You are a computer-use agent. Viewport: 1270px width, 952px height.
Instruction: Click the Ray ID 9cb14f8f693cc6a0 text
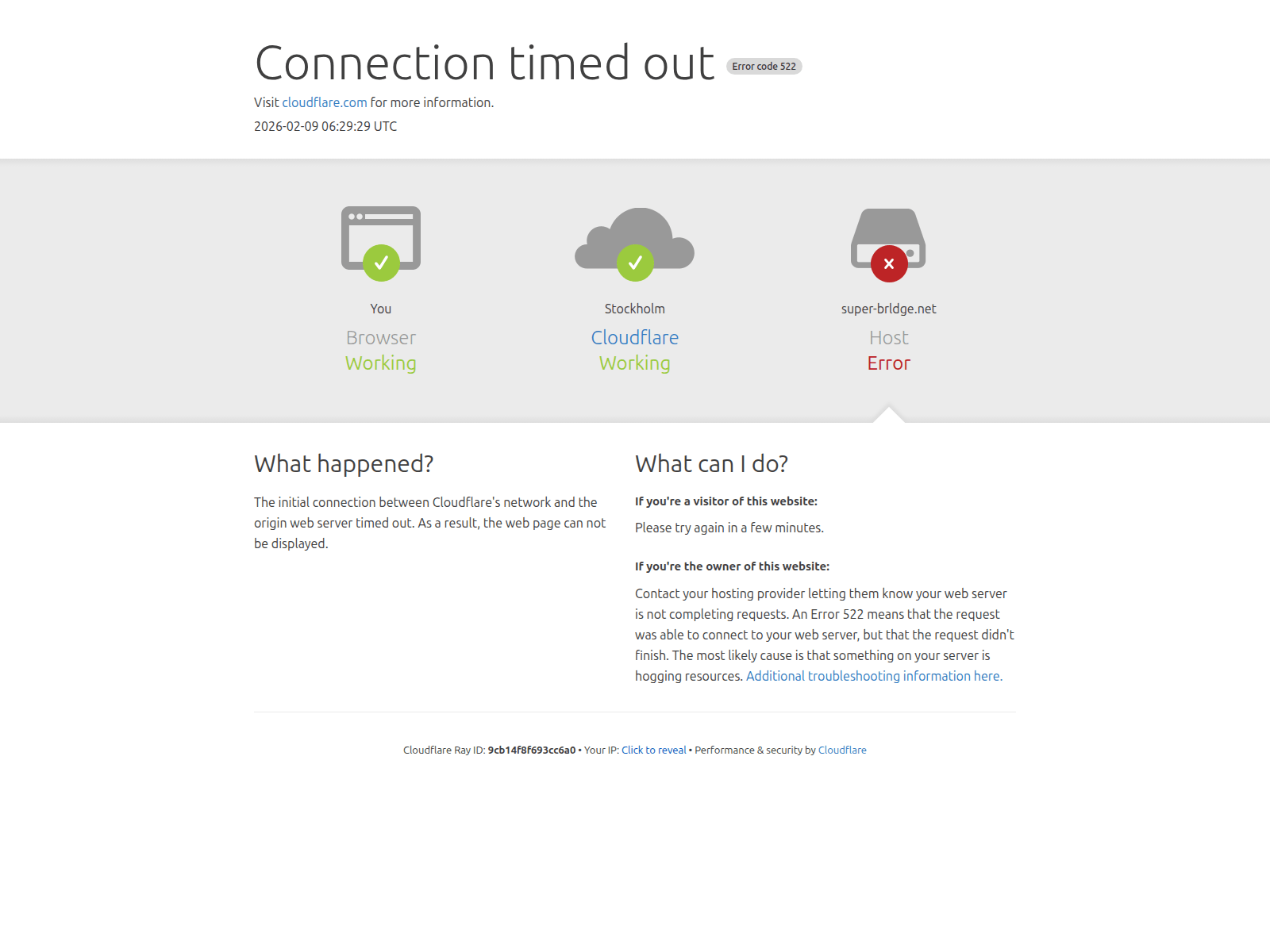click(532, 750)
